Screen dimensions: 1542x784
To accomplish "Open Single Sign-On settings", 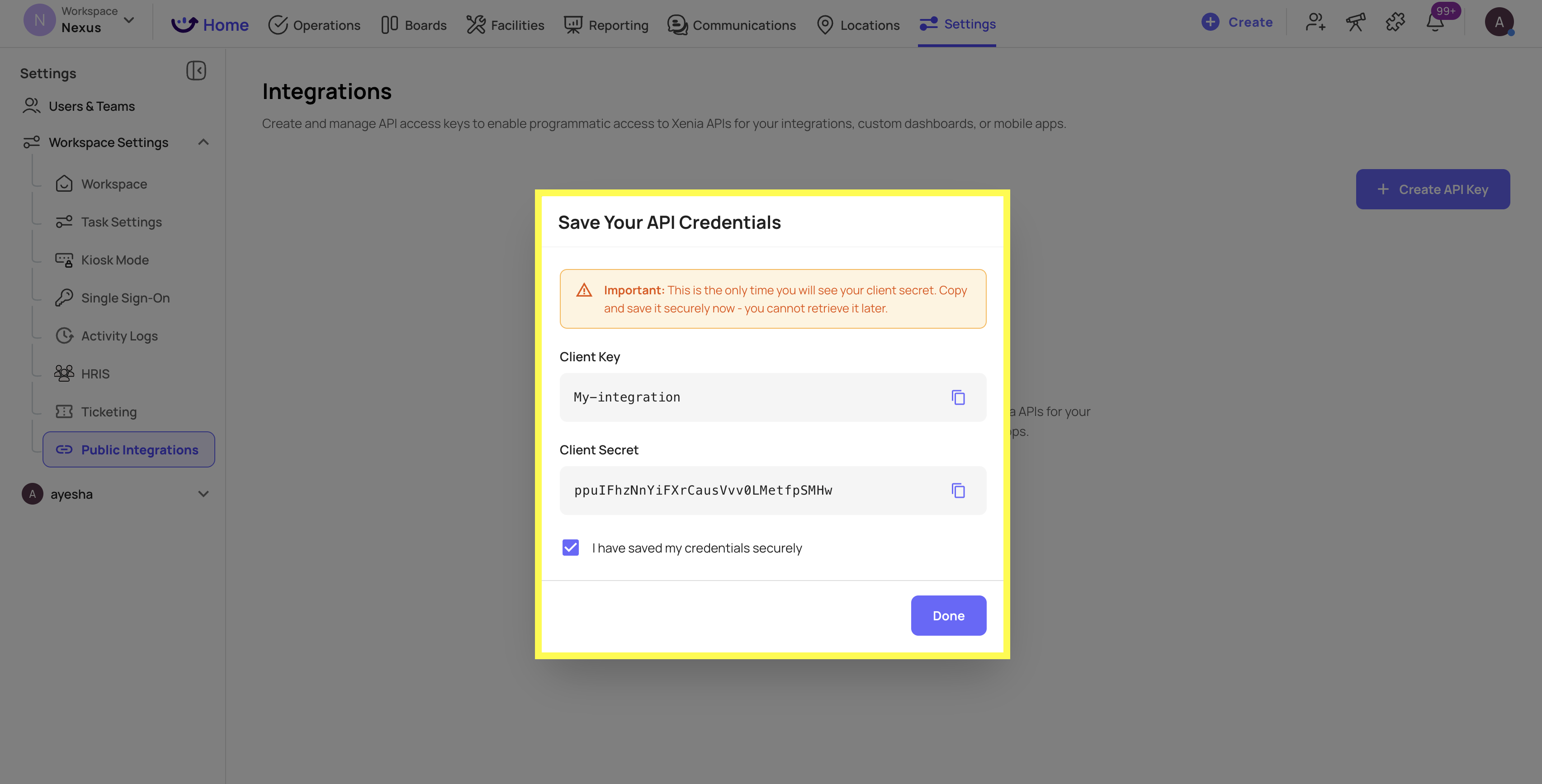I will click(x=125, y=298).
